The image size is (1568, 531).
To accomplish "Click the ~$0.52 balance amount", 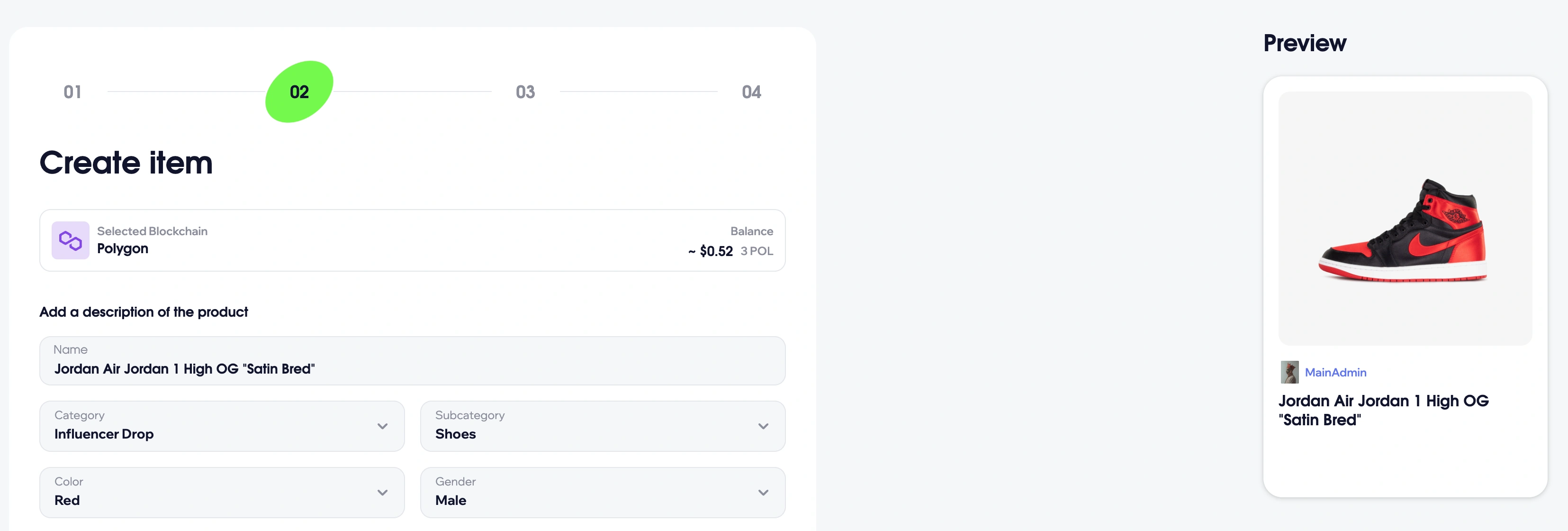I will [x=711, y=251].
